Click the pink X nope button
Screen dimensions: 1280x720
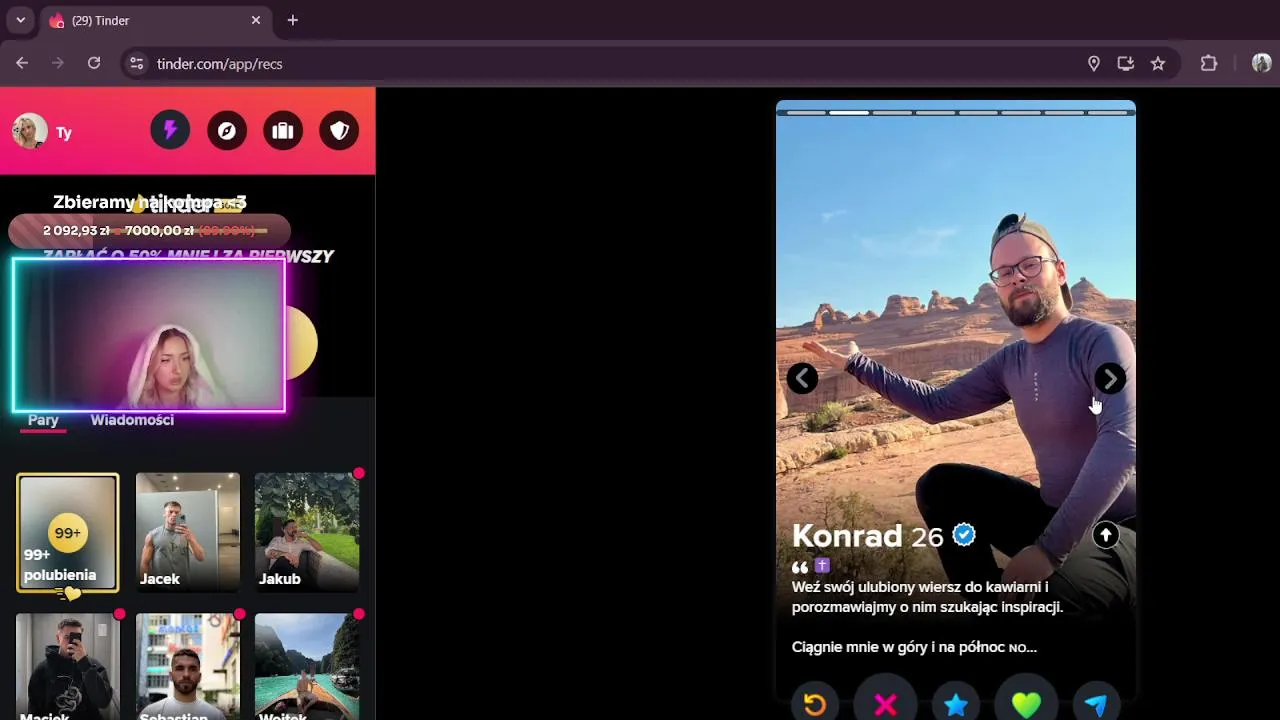885,704
